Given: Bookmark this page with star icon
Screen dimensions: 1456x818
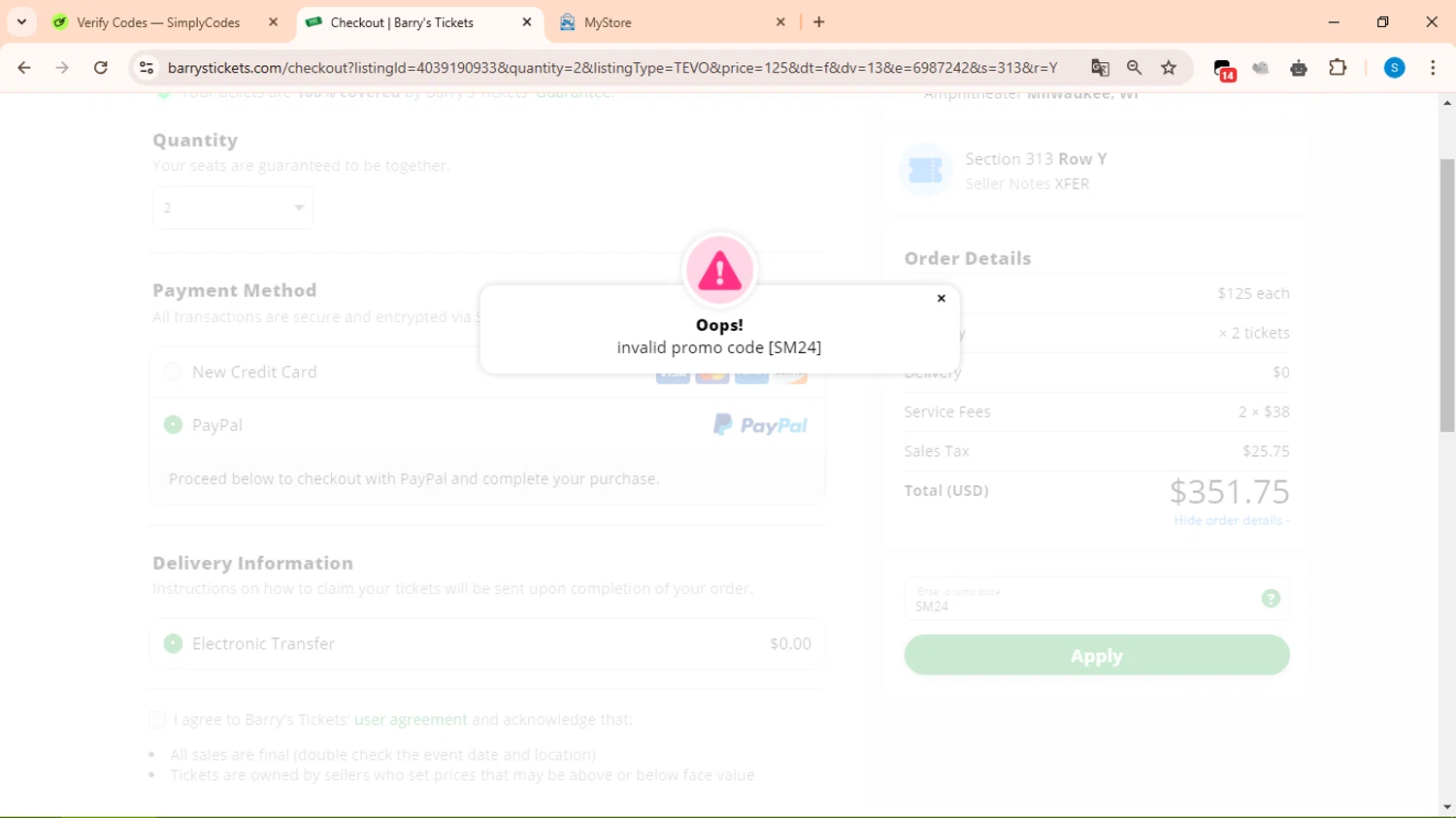Looking at the screenshot, I should pyautogui.click(x=1169, y=68).
